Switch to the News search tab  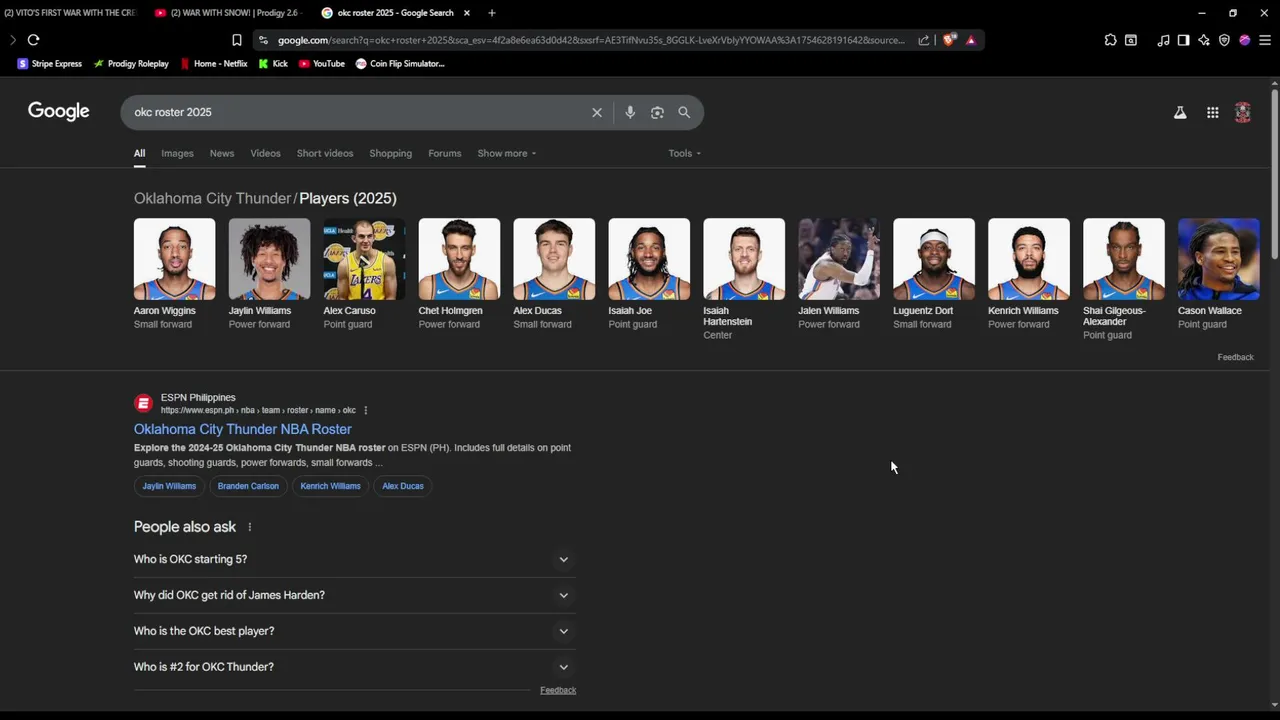click(222, 153)
